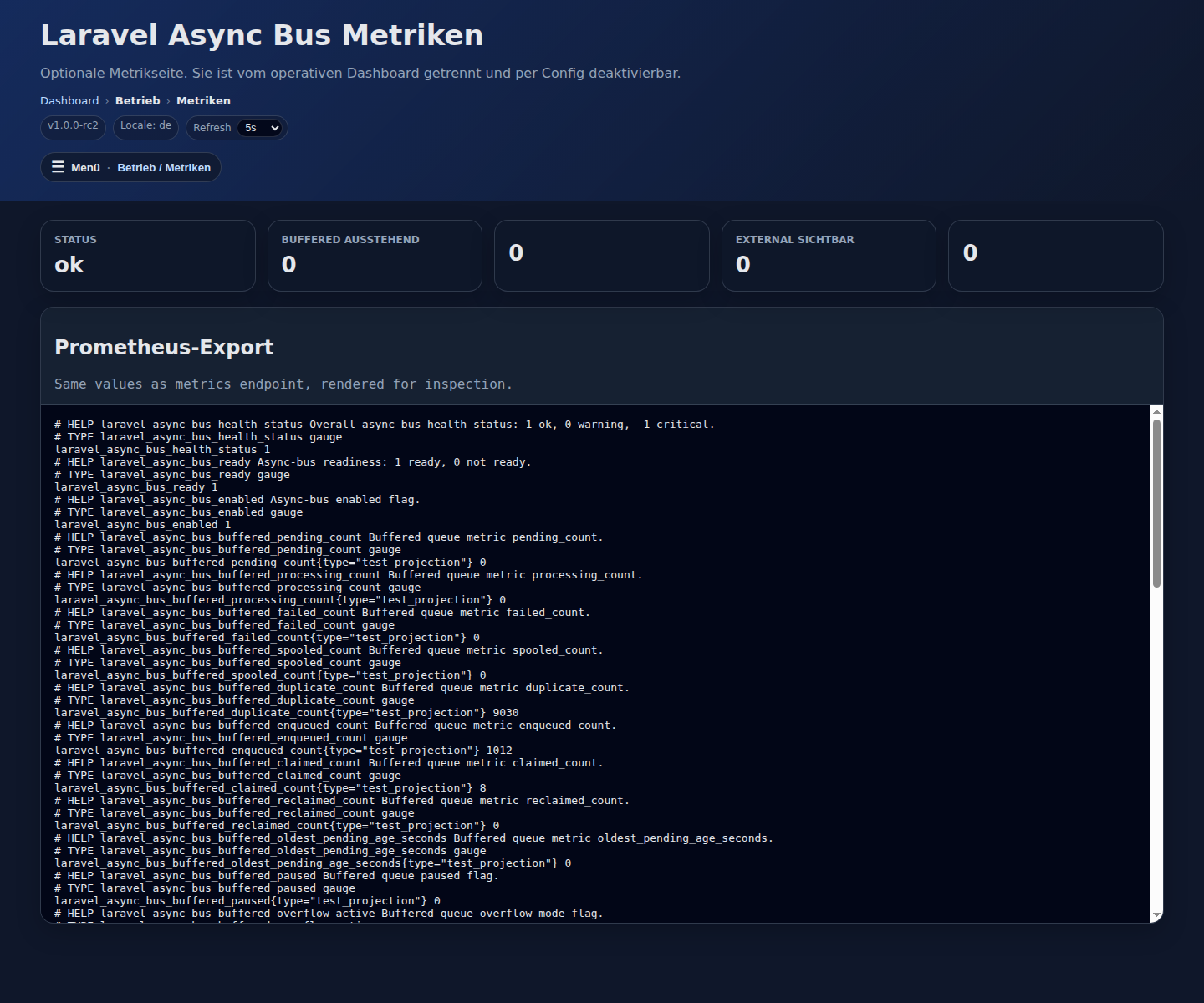Click the buffered_spooled_count{type="test_projection"} line
The height and width of the screenshot is (1003, 1204).
click(270, 675)
